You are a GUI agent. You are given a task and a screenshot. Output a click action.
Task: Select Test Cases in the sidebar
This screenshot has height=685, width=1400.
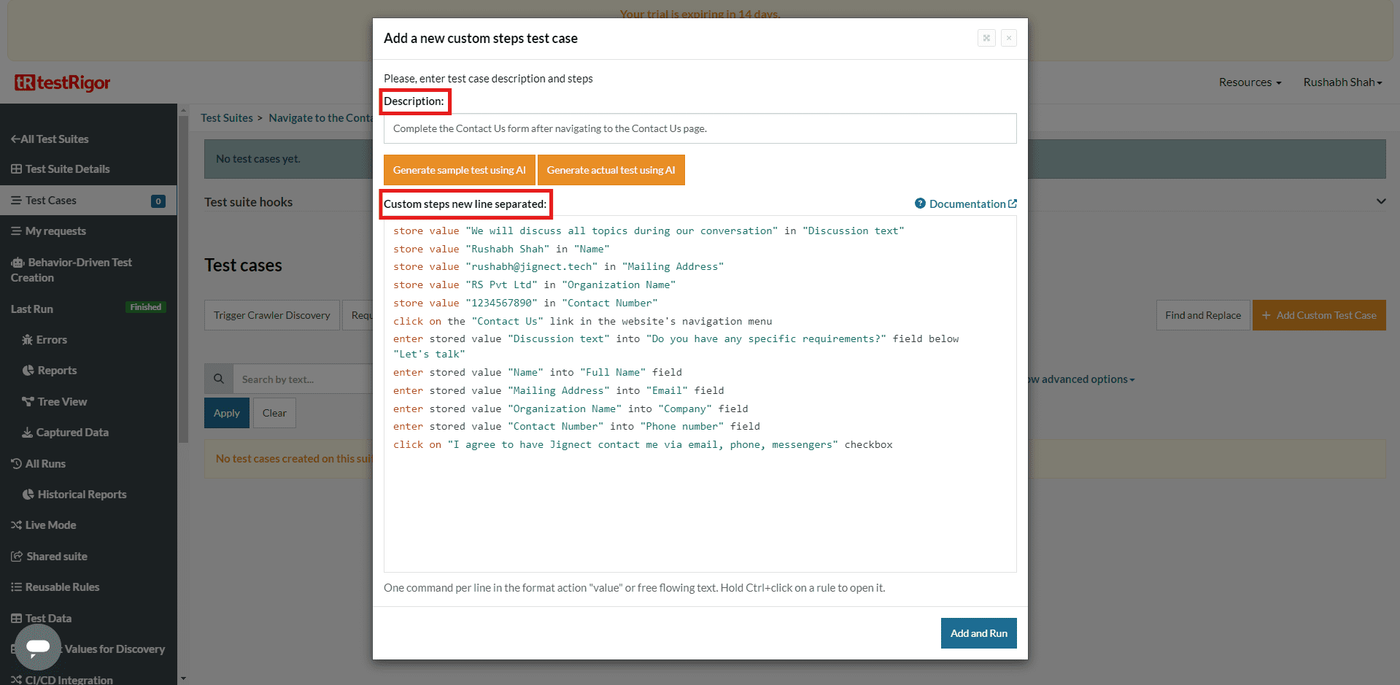coord(88,200)
